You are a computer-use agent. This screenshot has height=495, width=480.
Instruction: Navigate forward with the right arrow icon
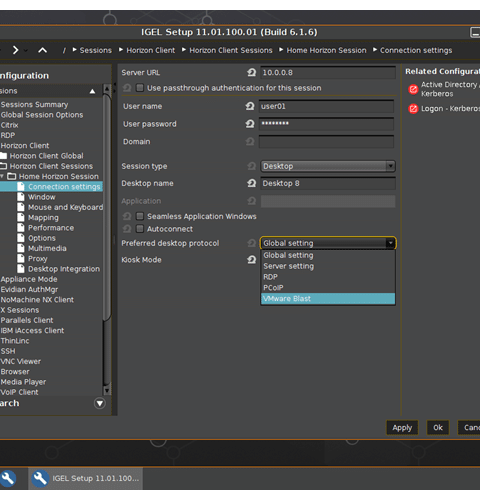[15, 50]
